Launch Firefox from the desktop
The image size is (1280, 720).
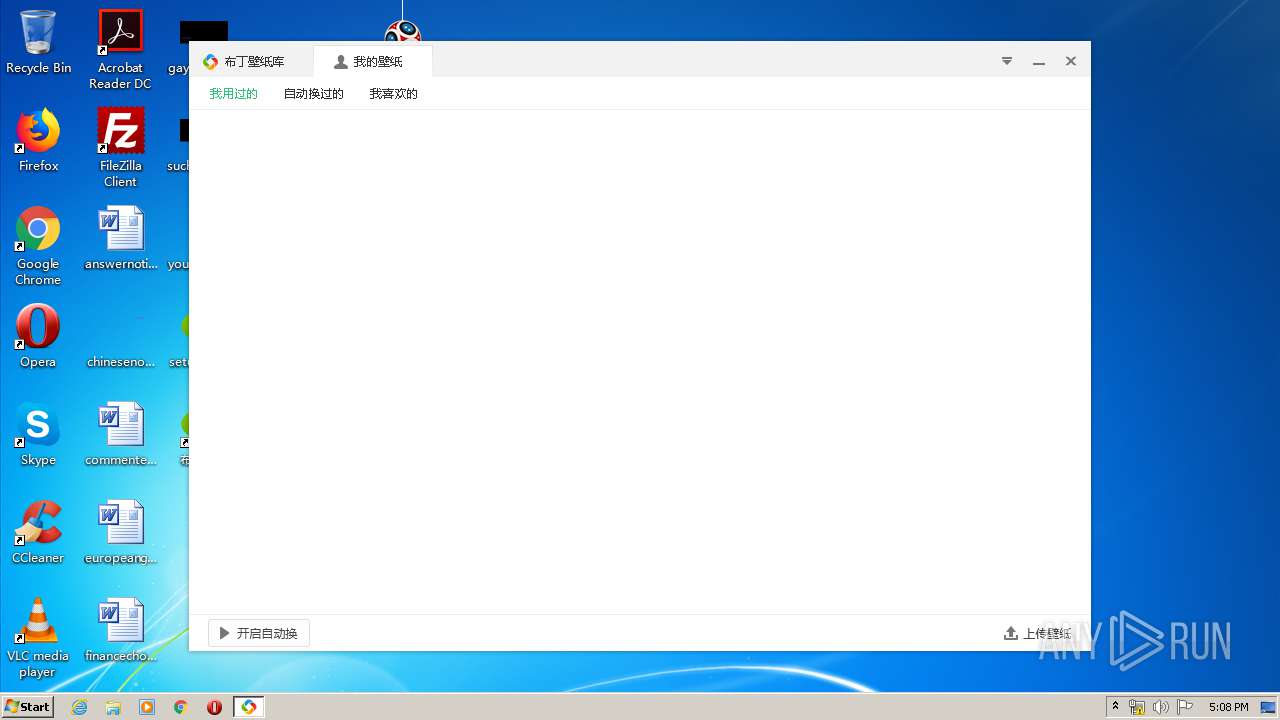pyautogui.click(x=38, y=140)
